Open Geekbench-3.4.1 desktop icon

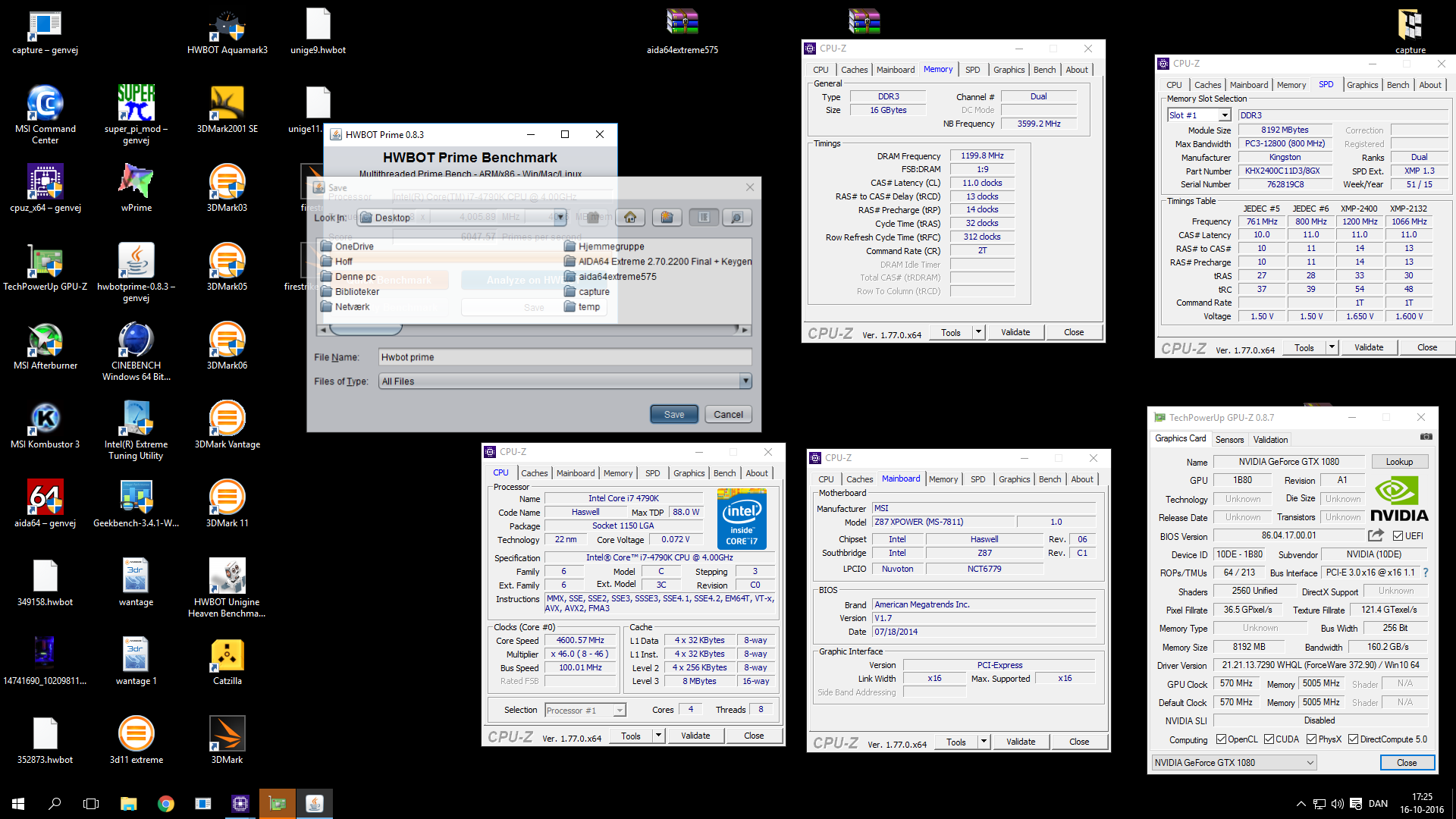(136, 504)
